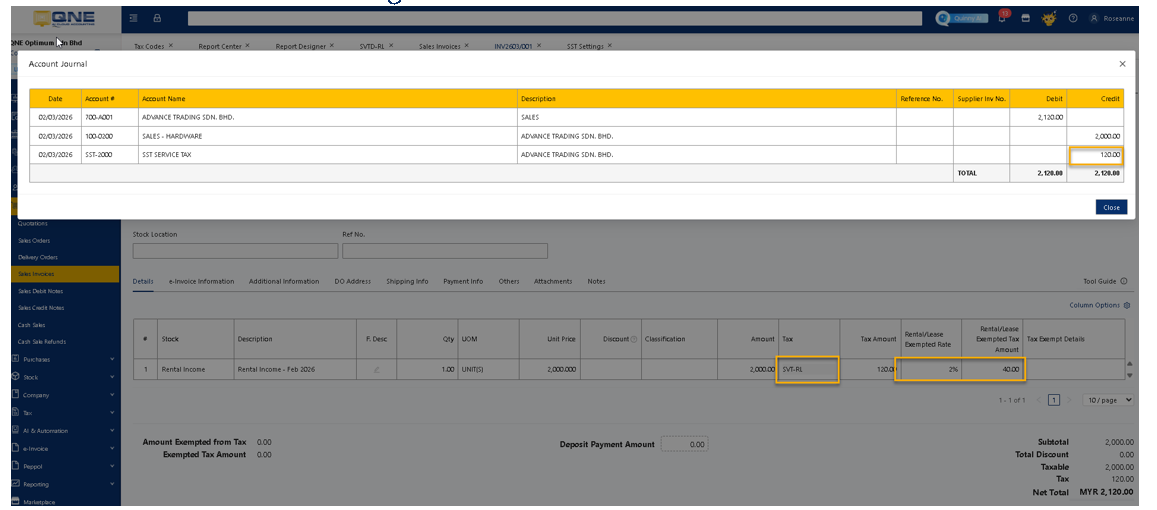Image resolution: width=1157 pixels, height=510 pixels.
Task: Open the notifications bell icon
Action: coord(1002,18)
